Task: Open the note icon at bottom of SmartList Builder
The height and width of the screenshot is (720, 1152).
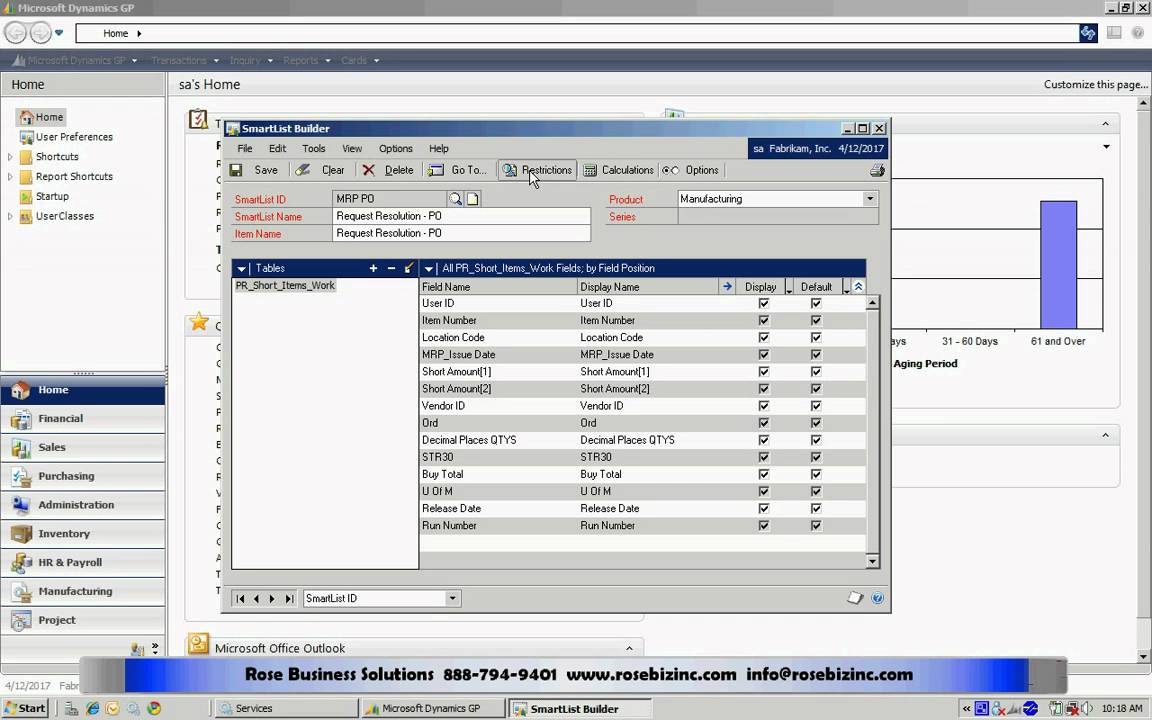Action: pyautogui.click(x=854, y=598)
